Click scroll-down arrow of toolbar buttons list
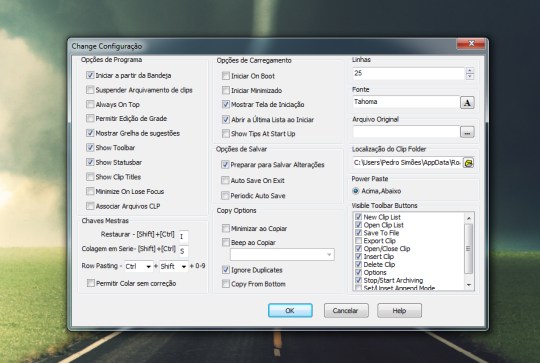540x363 pixels. click(x=469, y=285)
